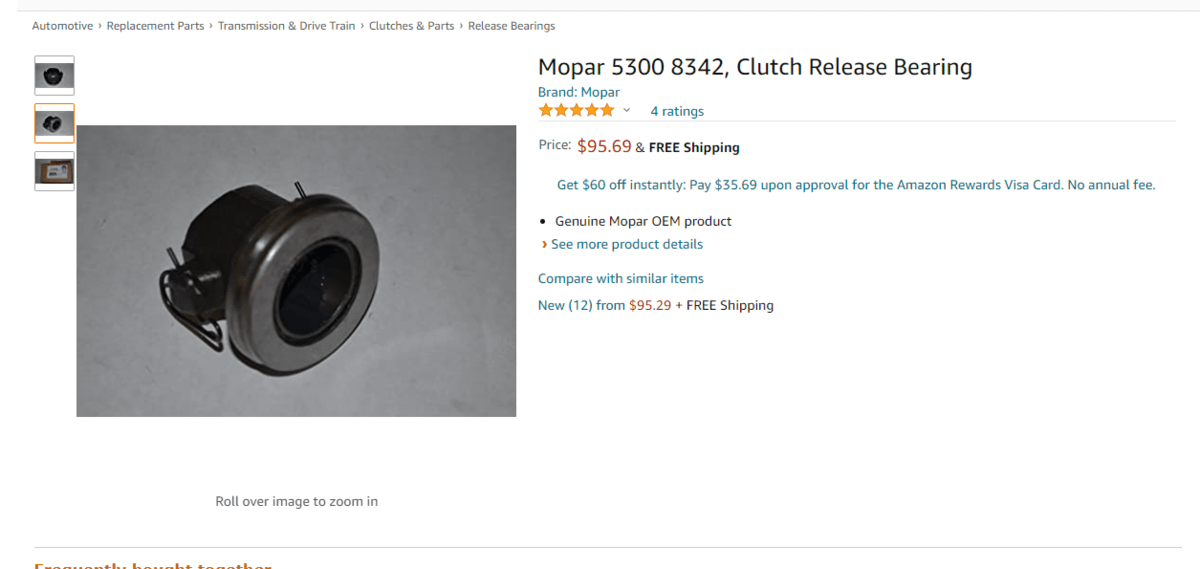Navigate to Clutches & Parts breadcrumb
This screenshot has width=1200, height=569.
pos(411,26)
